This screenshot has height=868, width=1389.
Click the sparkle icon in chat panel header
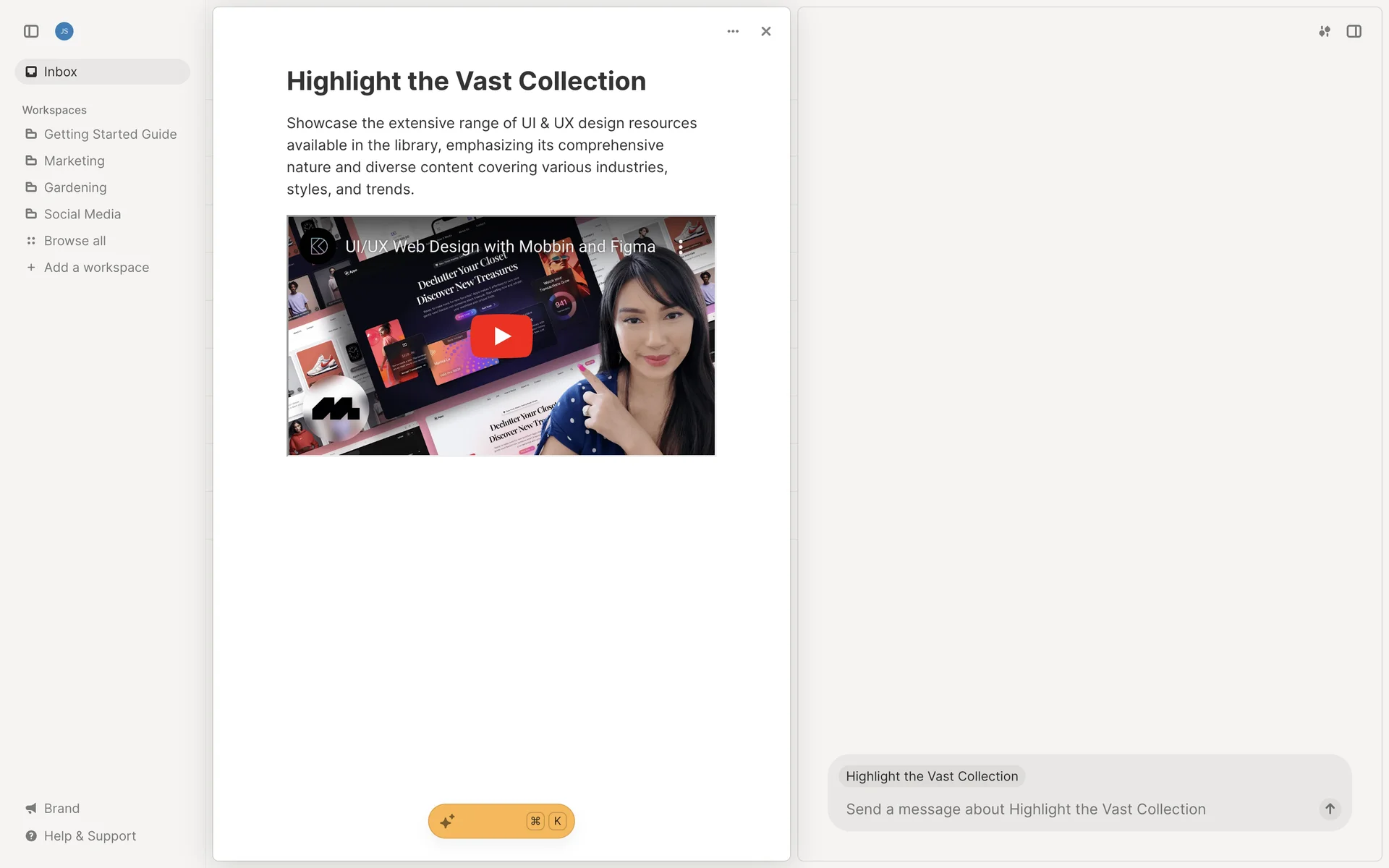click(1324, 31)
